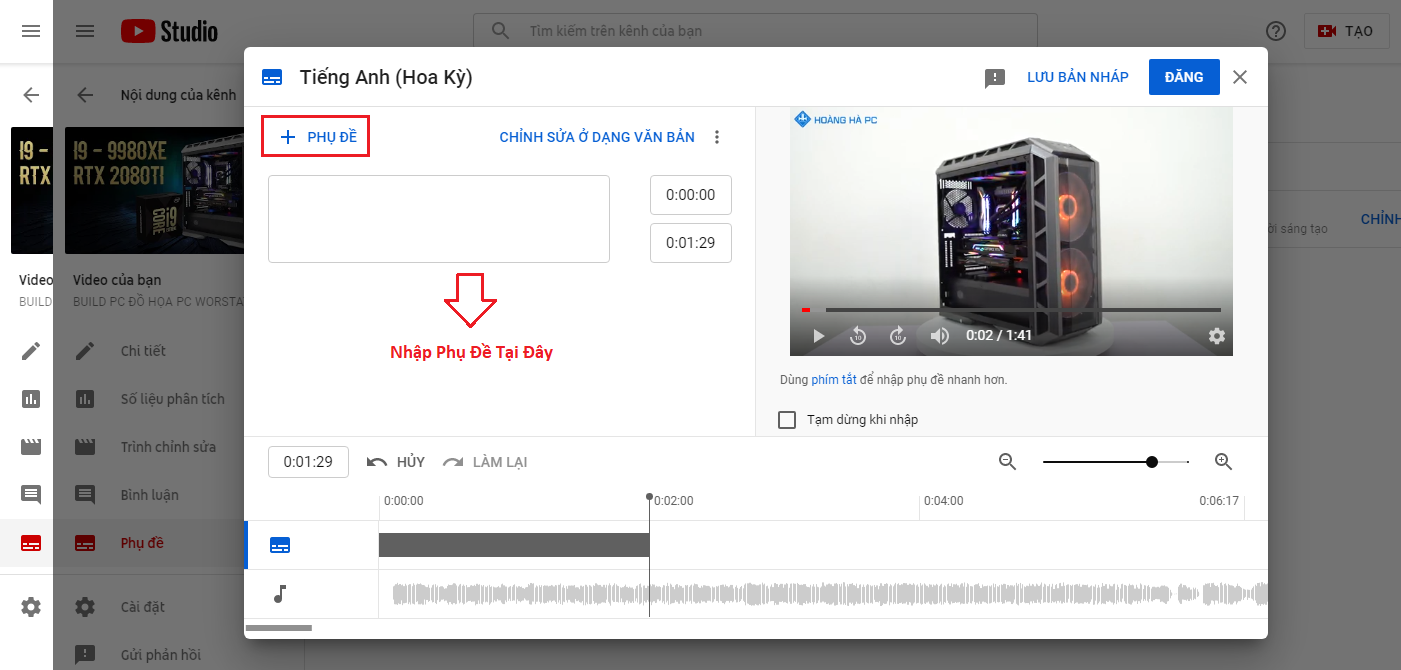Image resolution: width=1401 pixels, height=670 pixels.
Task: Adjust the timeline zoom slider
Action: click(1151, 461)
